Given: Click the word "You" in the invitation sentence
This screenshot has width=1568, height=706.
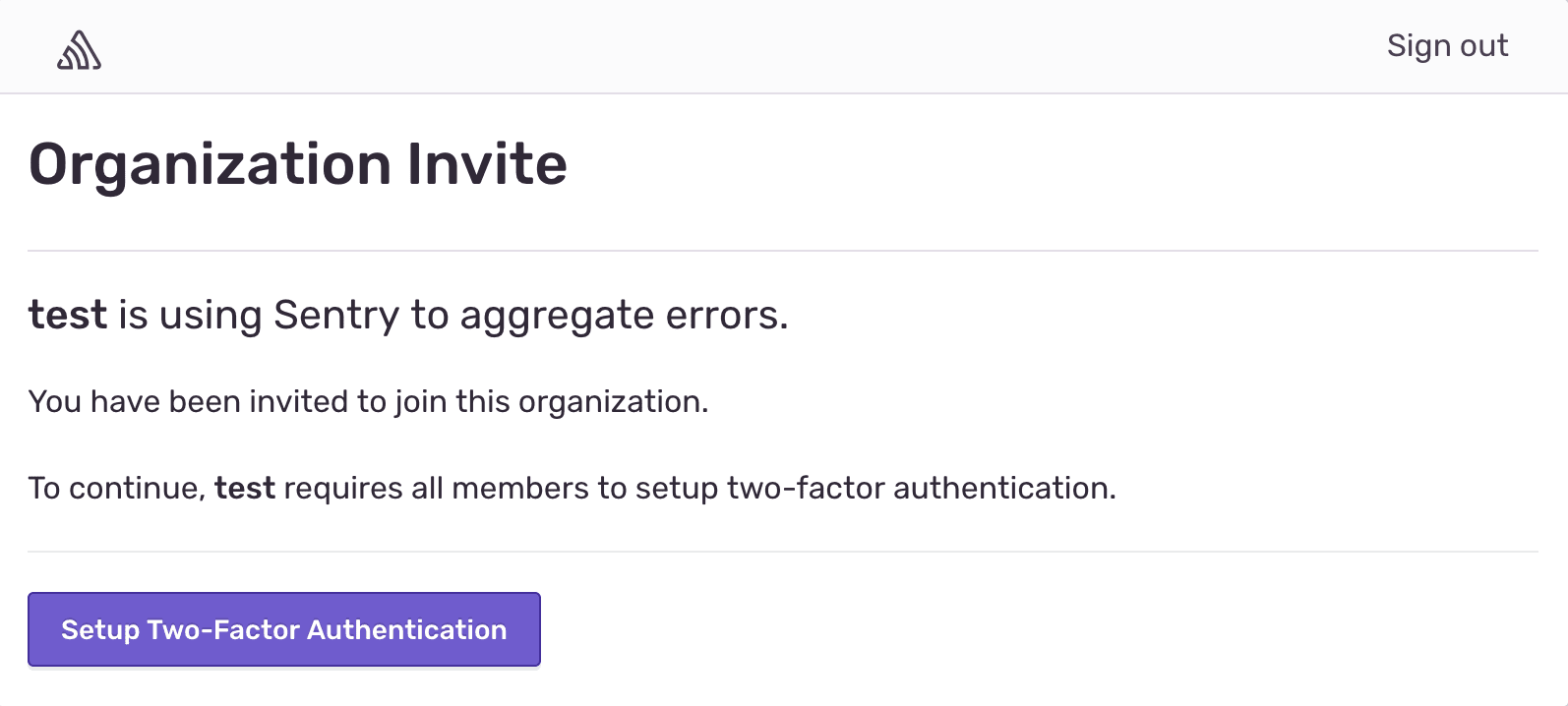Looking at the screenshot, I should pyautogui.click(x=55, y=402).
